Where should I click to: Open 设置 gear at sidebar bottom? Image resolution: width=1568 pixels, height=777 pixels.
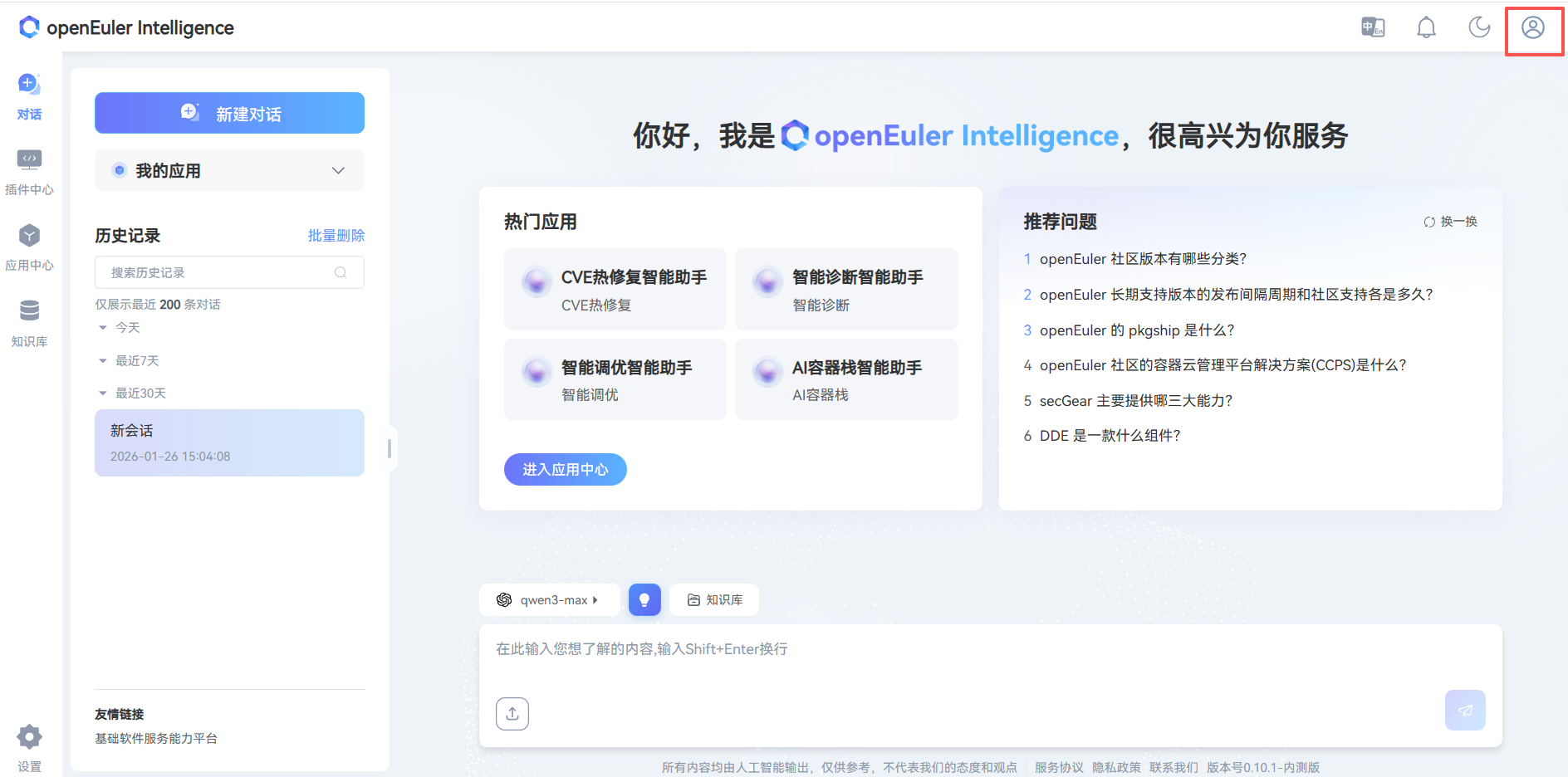[x=29, y=749]
